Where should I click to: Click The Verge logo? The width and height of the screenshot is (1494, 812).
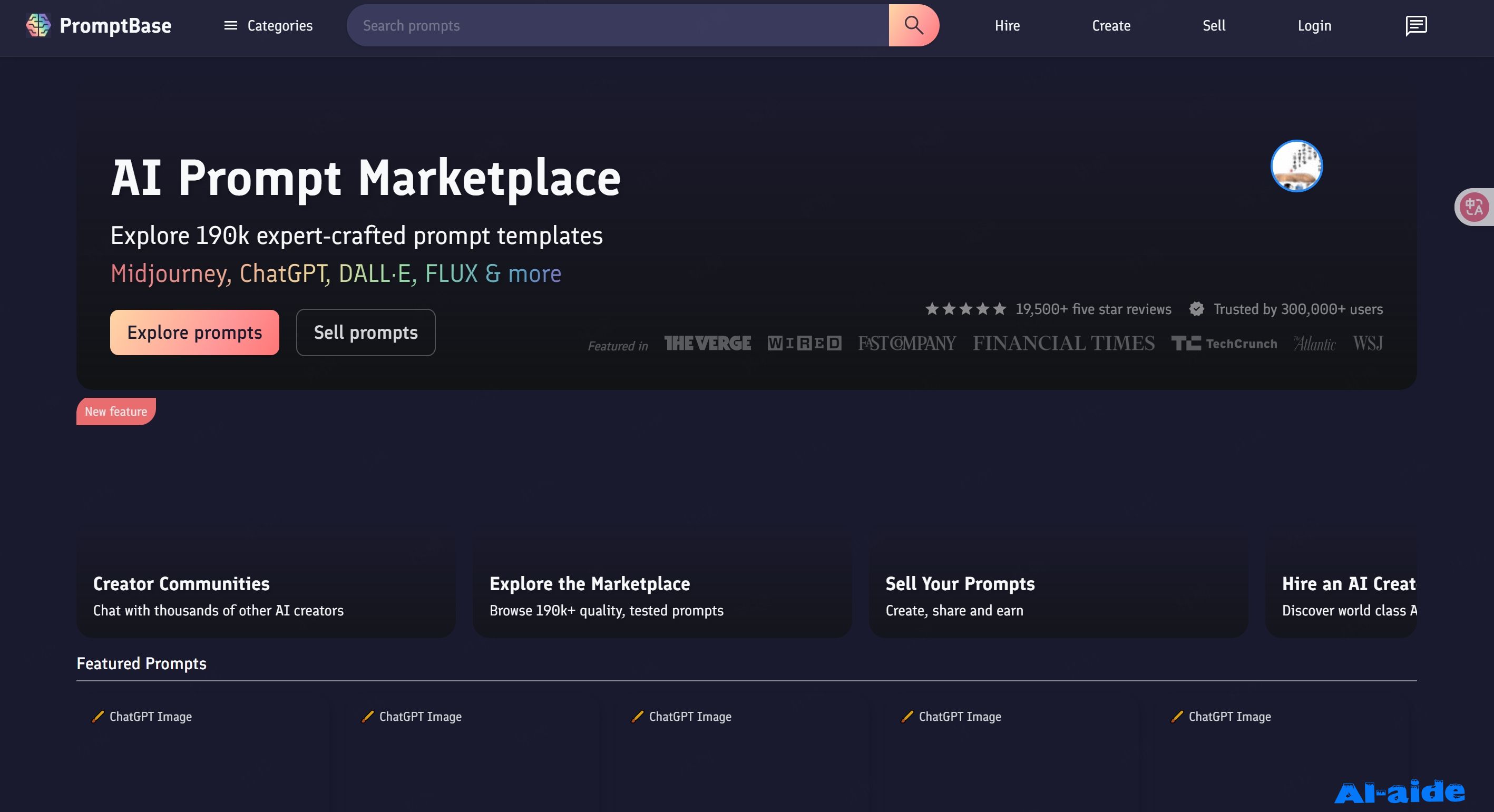pos(707,344)
